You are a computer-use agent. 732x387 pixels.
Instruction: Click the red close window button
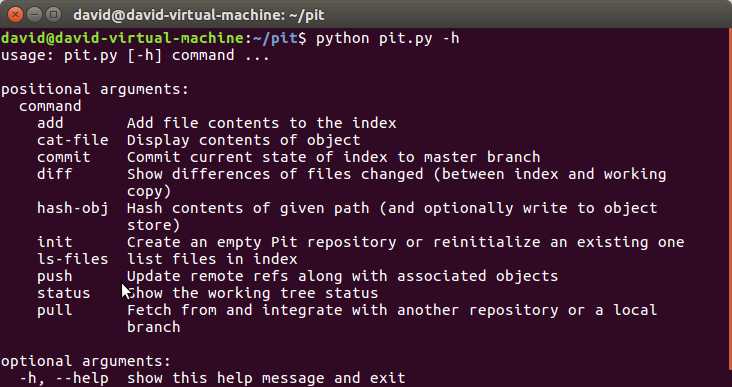click(x=15, y=14)
